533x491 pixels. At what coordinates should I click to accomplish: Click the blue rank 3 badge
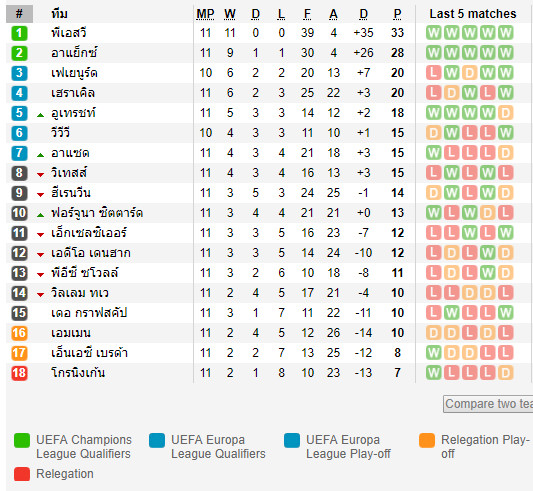click(x=19, y=73)
